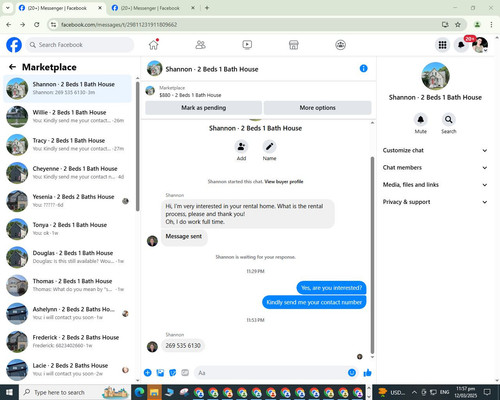Viewport: 500px width, 400px height.
Task: Show hidden system tray icons
Action: [414, 392]
